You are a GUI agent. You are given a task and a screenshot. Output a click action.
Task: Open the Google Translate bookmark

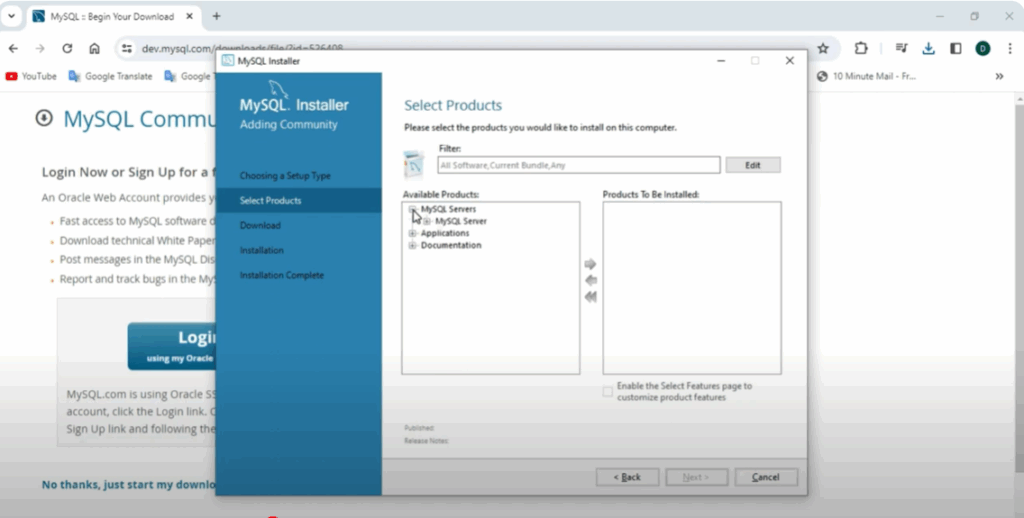110,76
